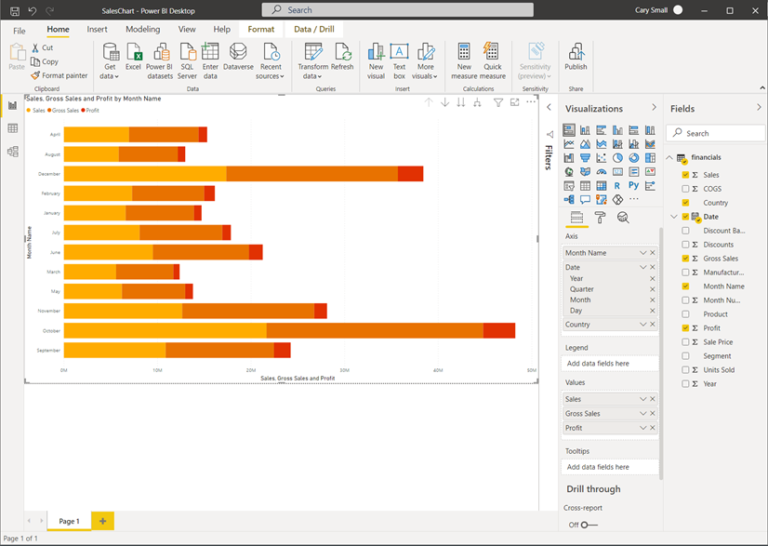The height and width of the screenshot is (546, 768).
Task: Click the Fields pane search box
Action: tap(715, 133)
